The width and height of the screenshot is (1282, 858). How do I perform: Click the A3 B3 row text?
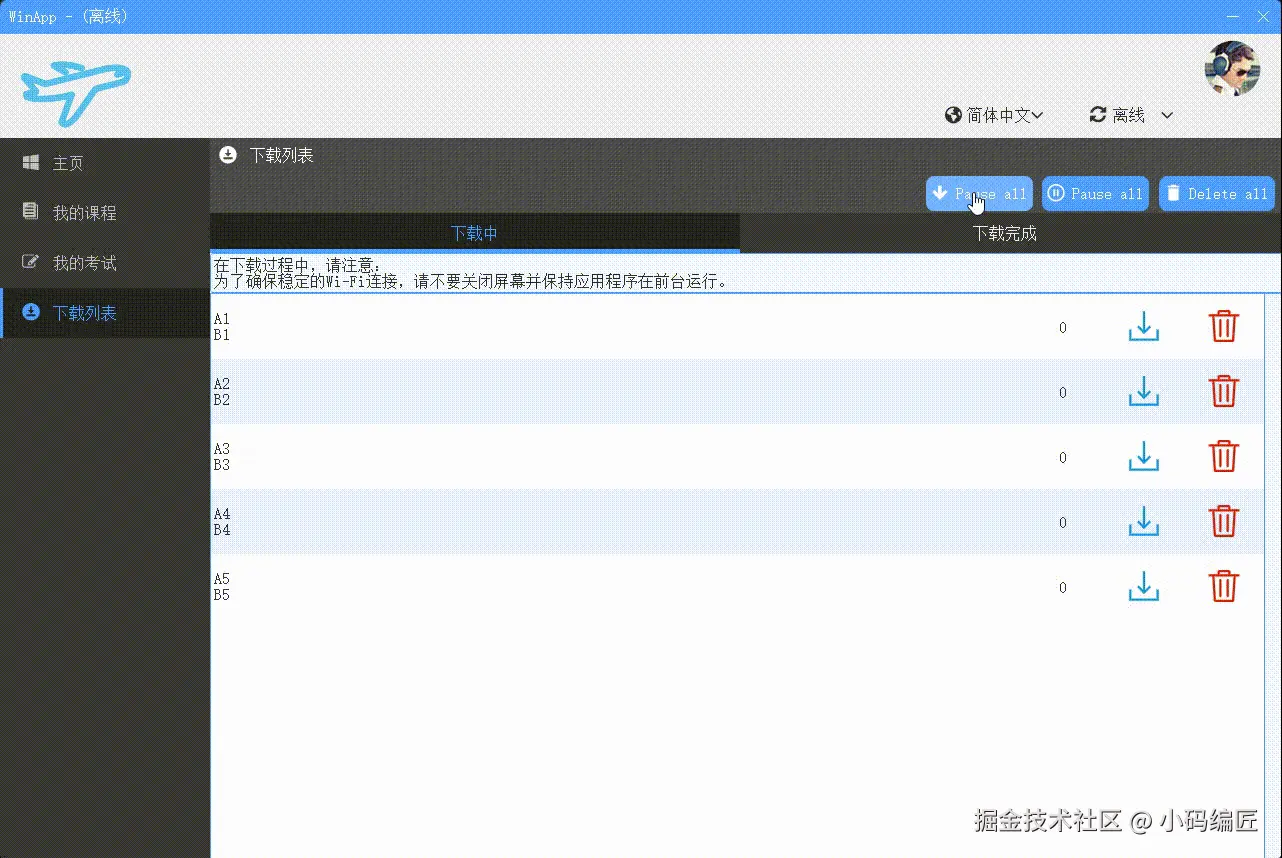222,457
